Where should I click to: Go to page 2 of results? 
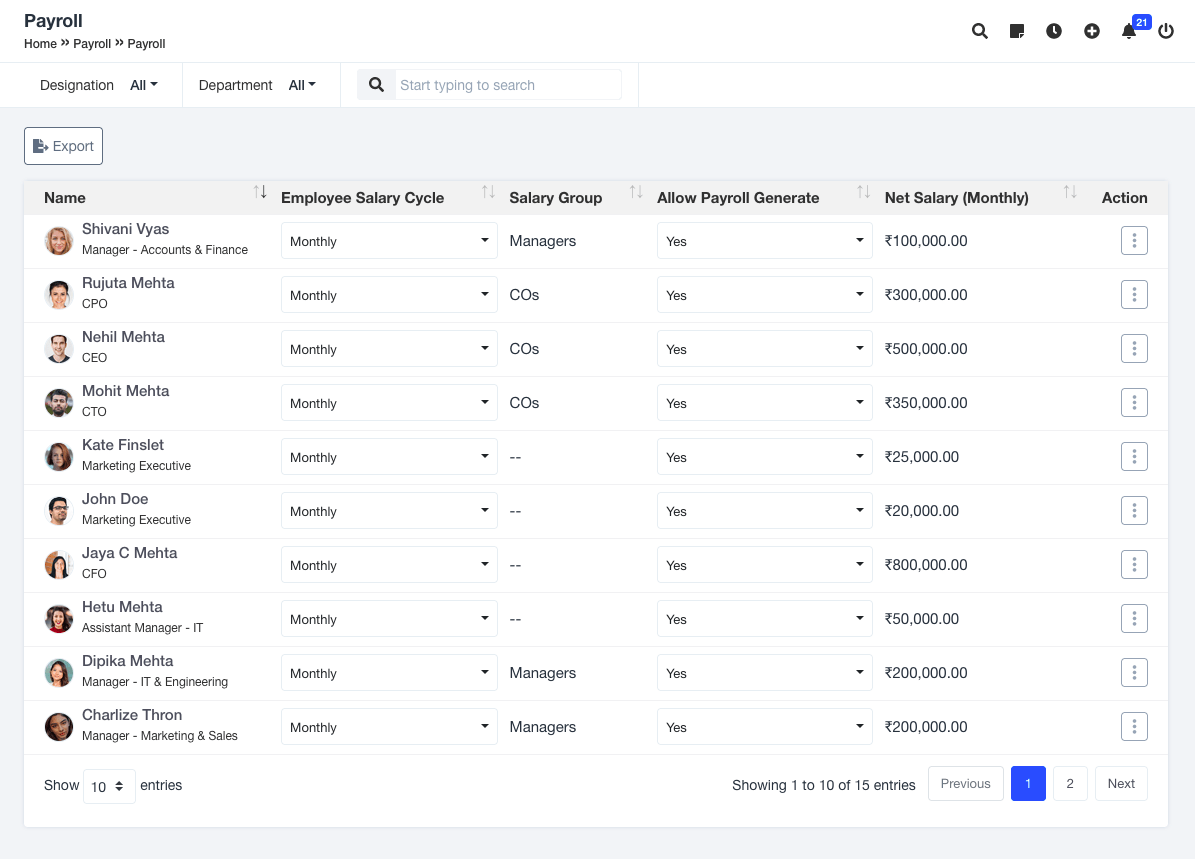1070,784
